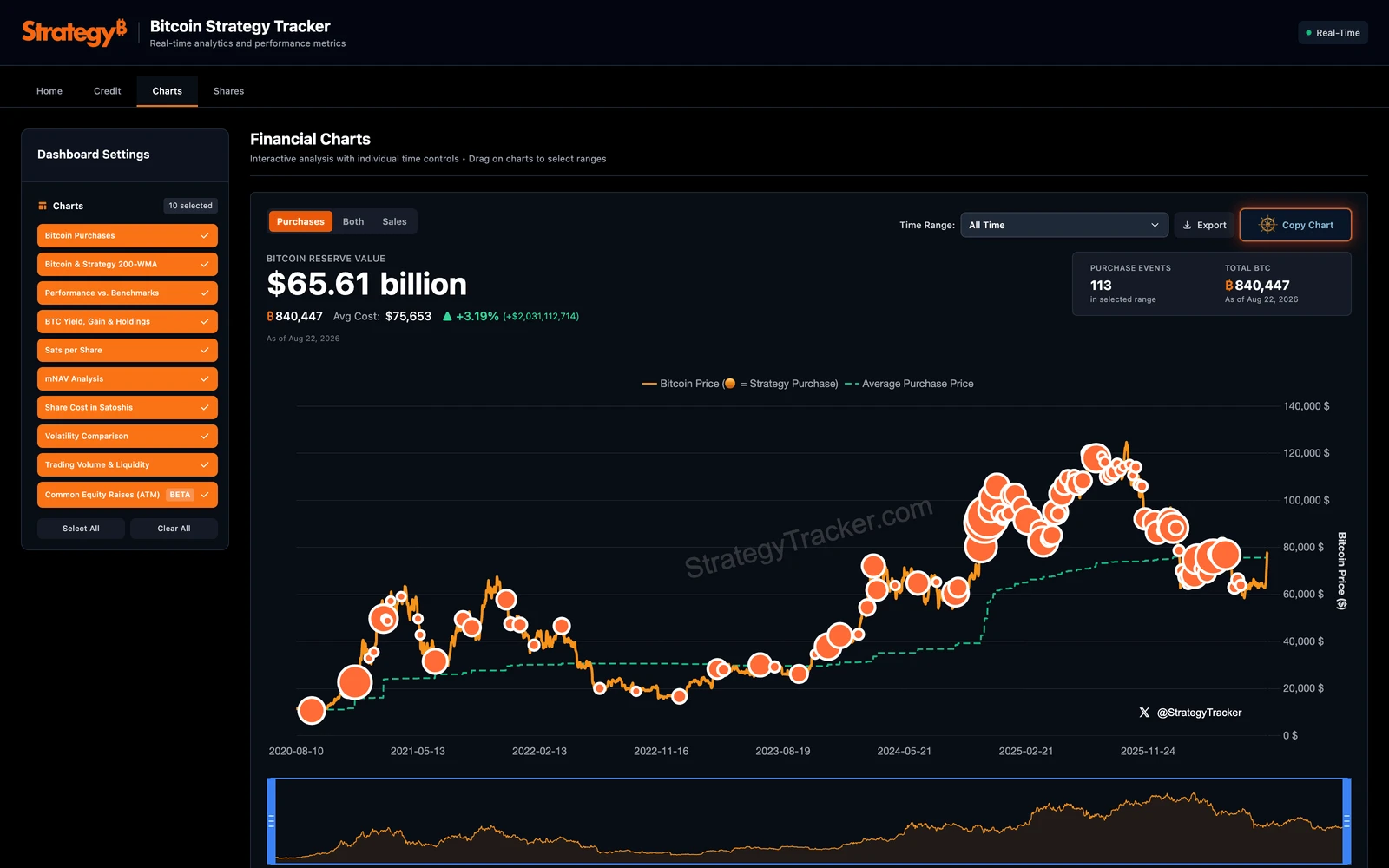This screenshot has width=1389, height=868.
Task: Click the green Real-Time status dot
Action: [x=1308, y=33]
